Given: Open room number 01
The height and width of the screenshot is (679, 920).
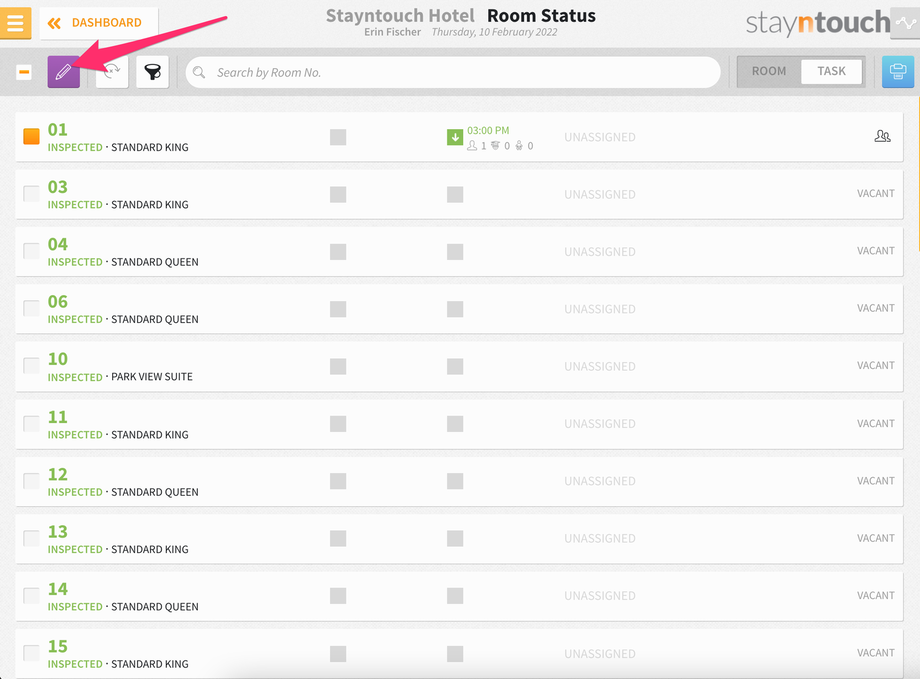Looking at the screenshot, I should coord(58,129).
